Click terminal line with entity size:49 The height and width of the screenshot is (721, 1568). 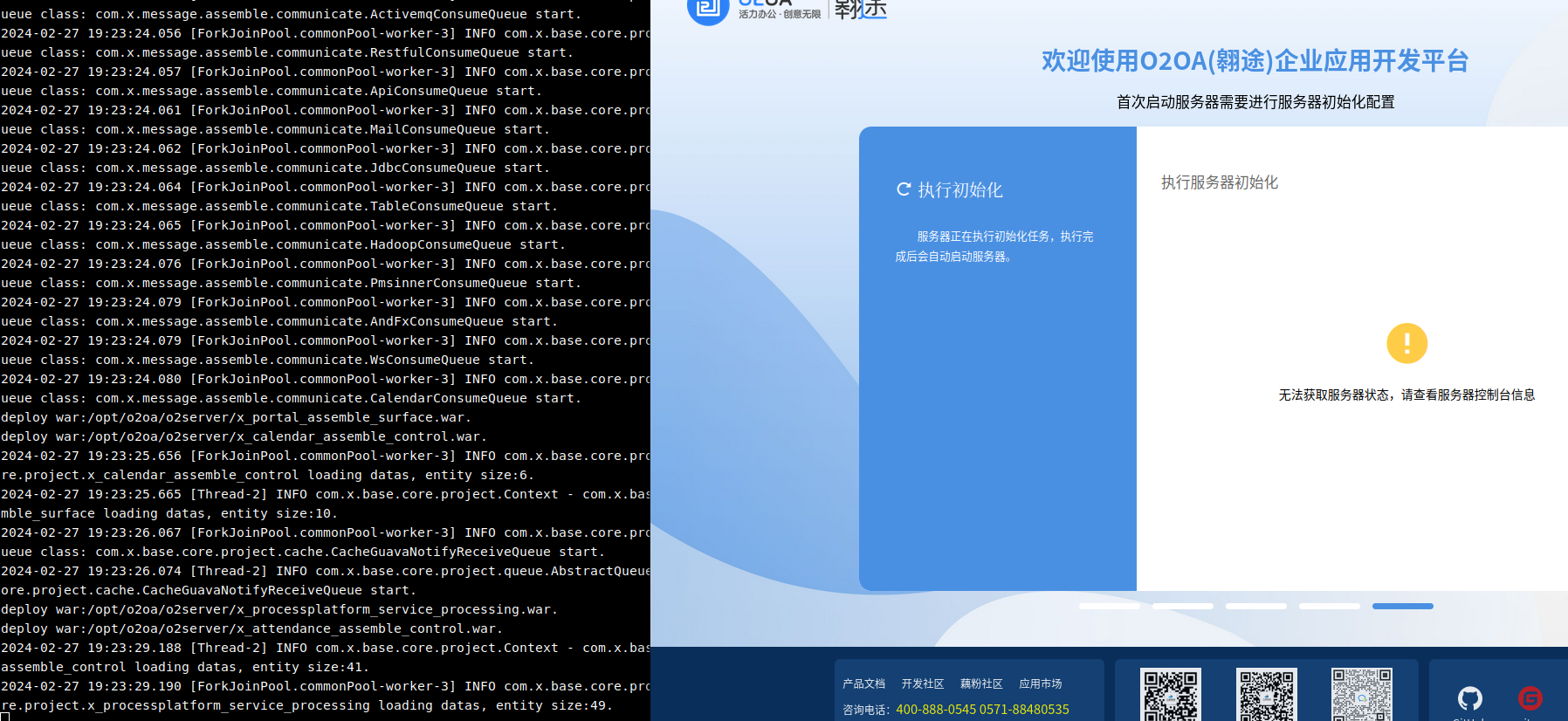pyautogui.click(x=306, y=705)
